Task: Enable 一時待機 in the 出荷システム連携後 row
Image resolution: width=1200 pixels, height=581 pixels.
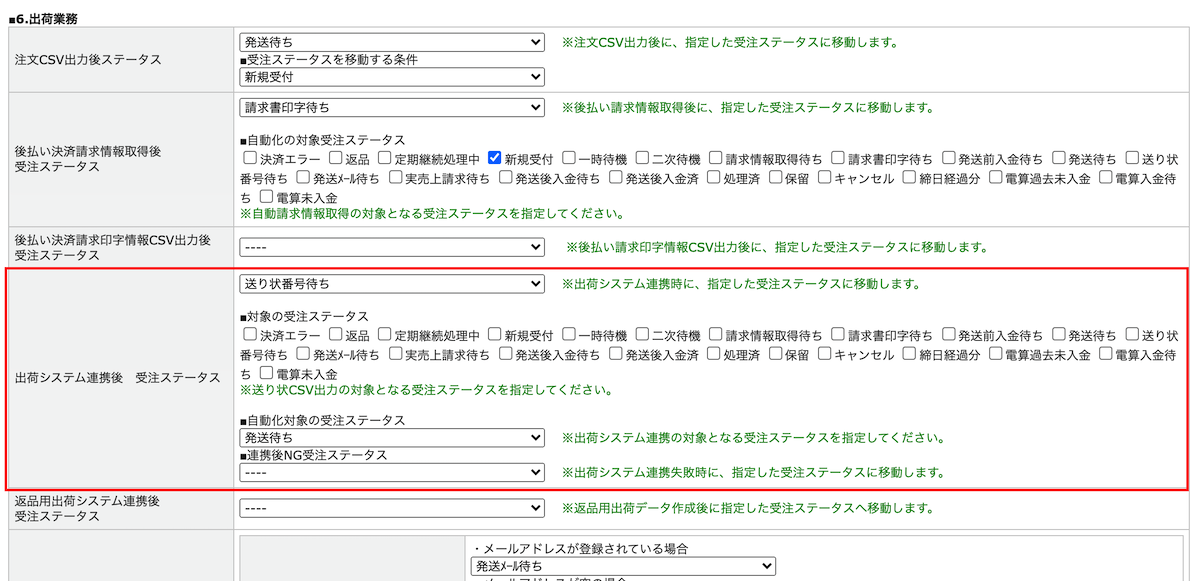Action: pos(569,334)
